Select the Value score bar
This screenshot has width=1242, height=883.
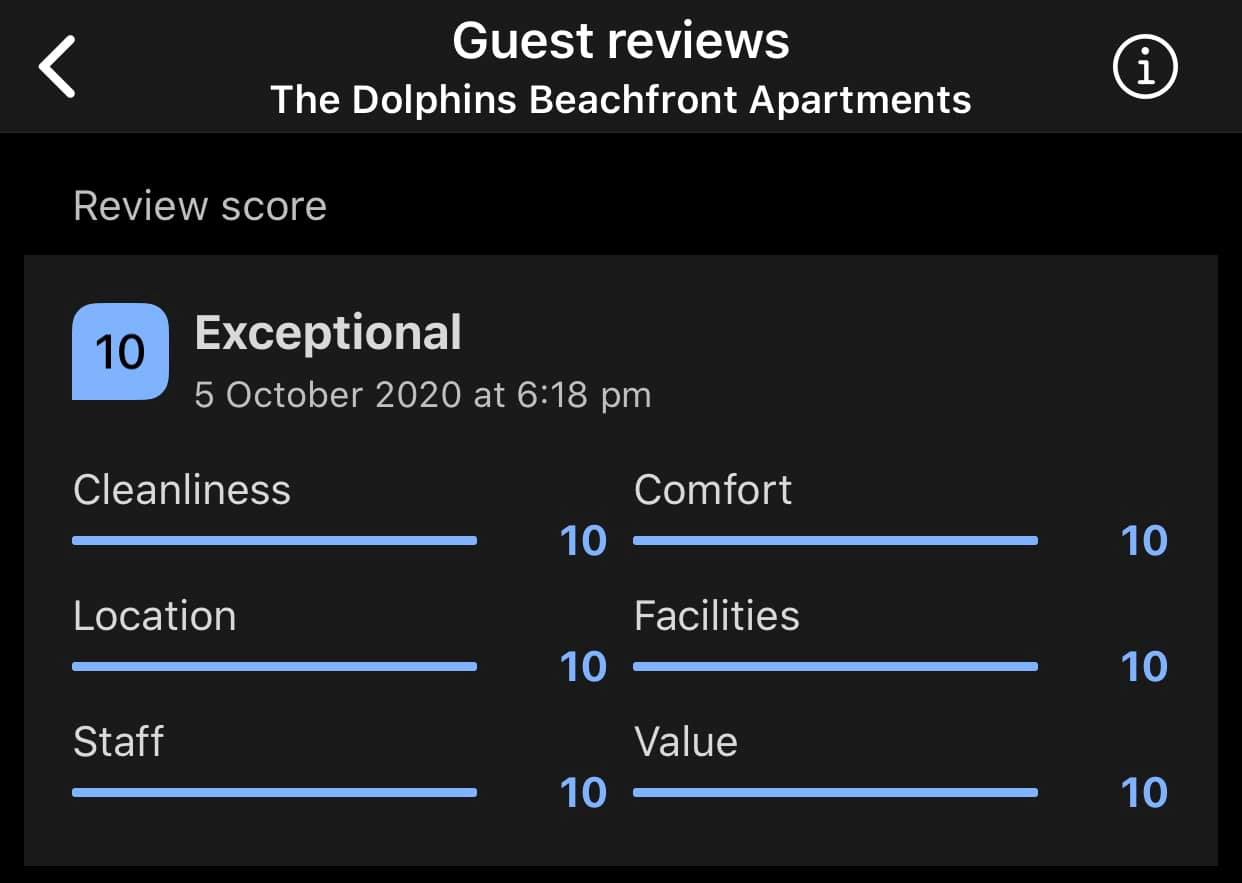pos(836,792)
